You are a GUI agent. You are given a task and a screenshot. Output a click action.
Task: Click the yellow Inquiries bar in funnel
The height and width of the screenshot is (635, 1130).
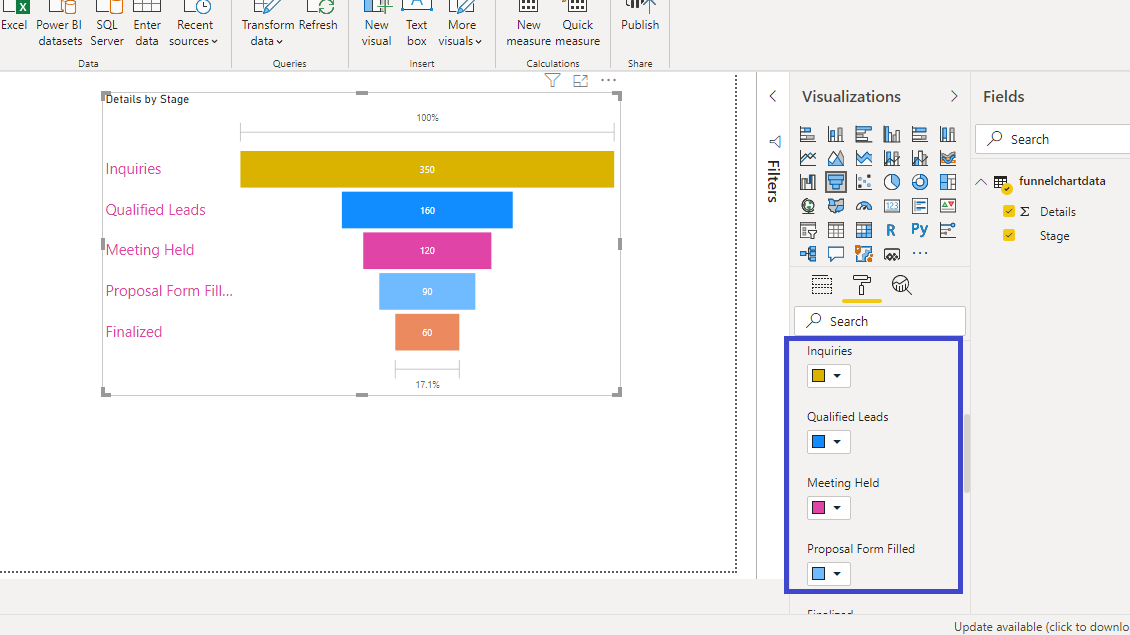[x=427, y=169]
